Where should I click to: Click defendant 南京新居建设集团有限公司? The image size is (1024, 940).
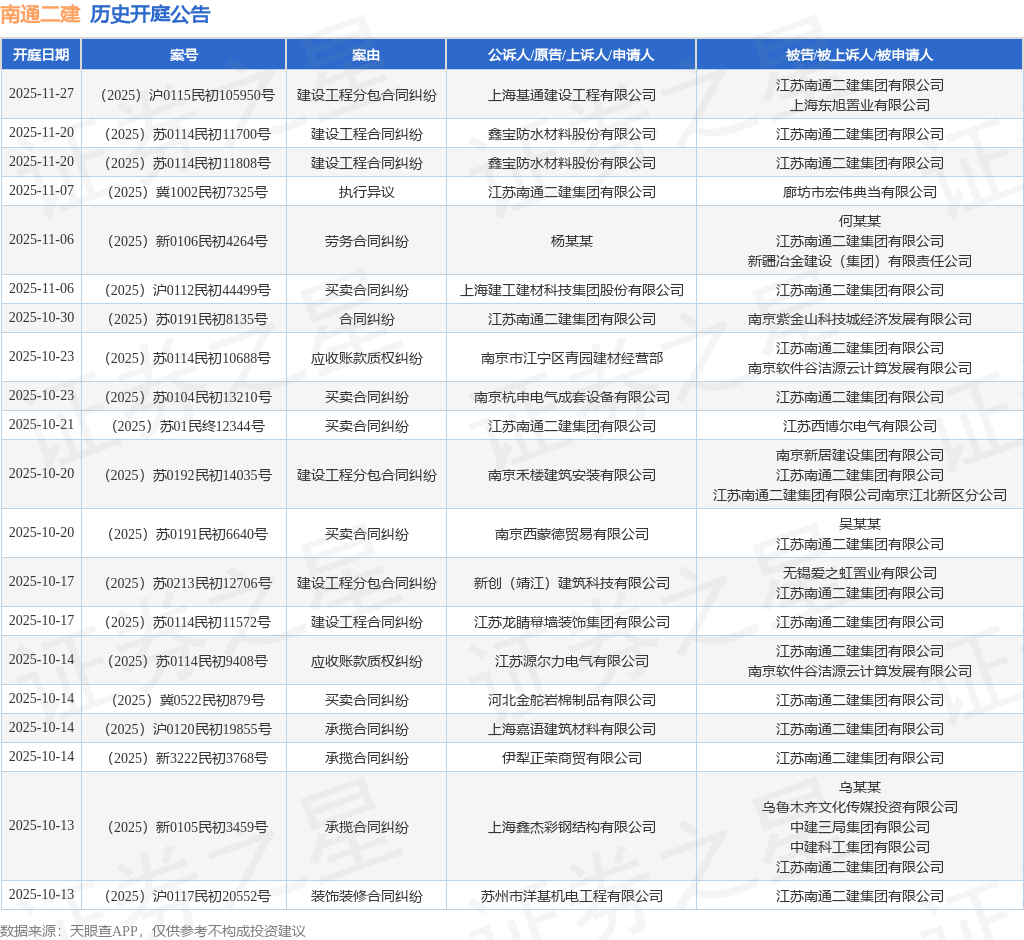(859, 455)
